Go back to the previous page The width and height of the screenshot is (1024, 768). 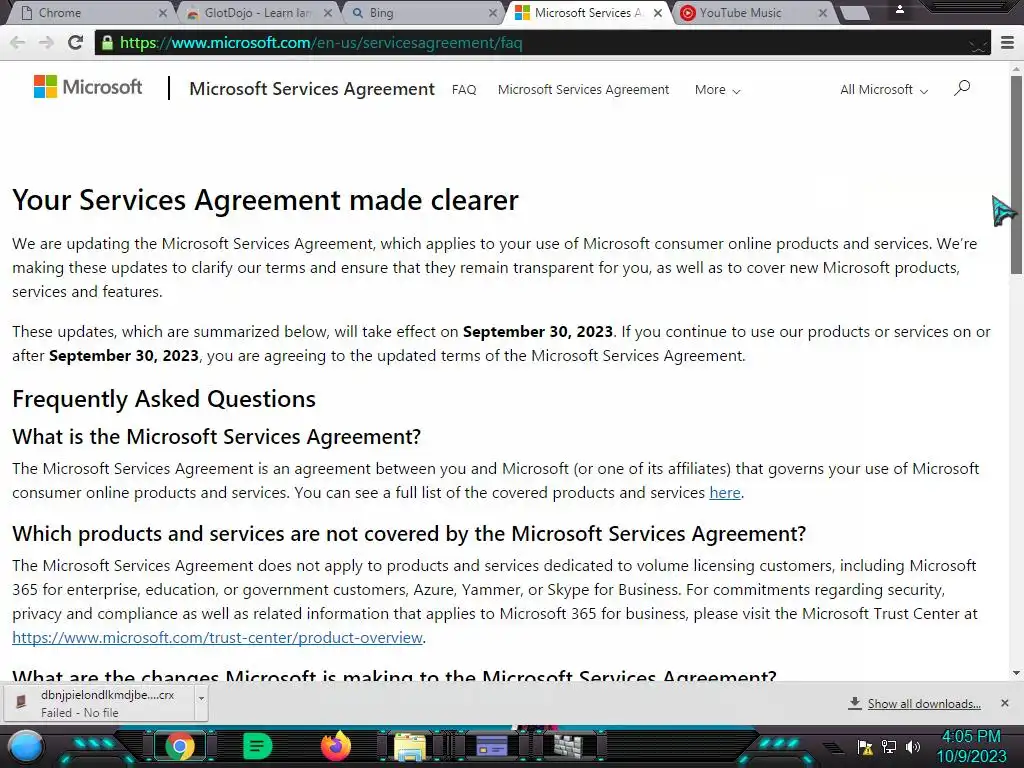pyautogui.click(x=18, y=42)
